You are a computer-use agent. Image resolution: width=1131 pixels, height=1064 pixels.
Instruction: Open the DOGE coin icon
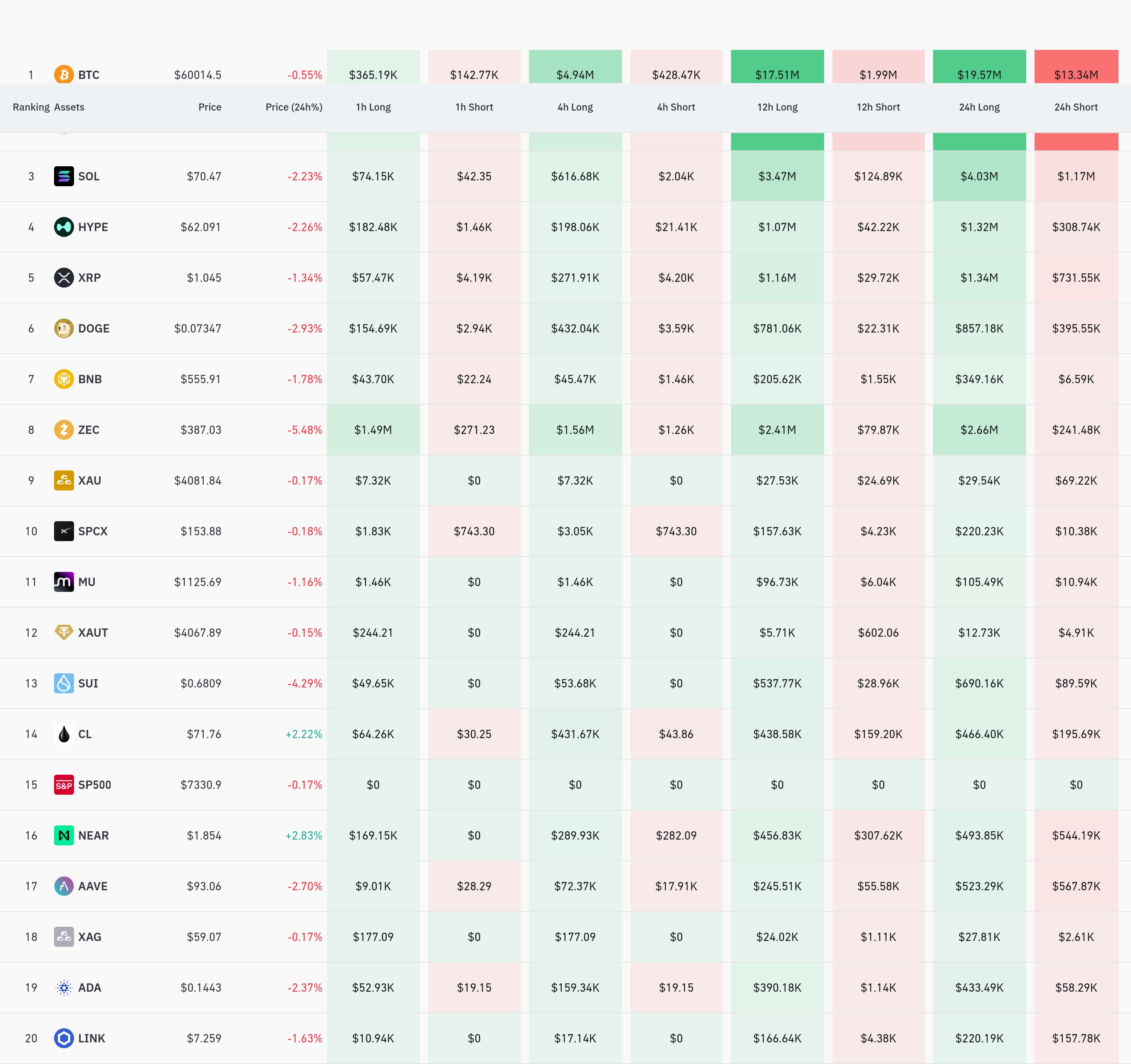pyautogui.click(x=64, y=328)
